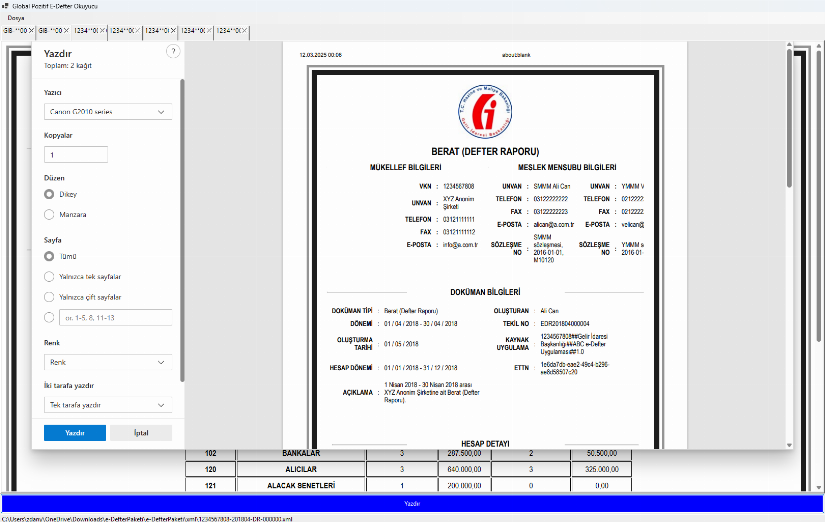Click the GİB logo in preview
Image resolution: width=825 pixels, height=522 pixels.
click(x=485, y=112)
